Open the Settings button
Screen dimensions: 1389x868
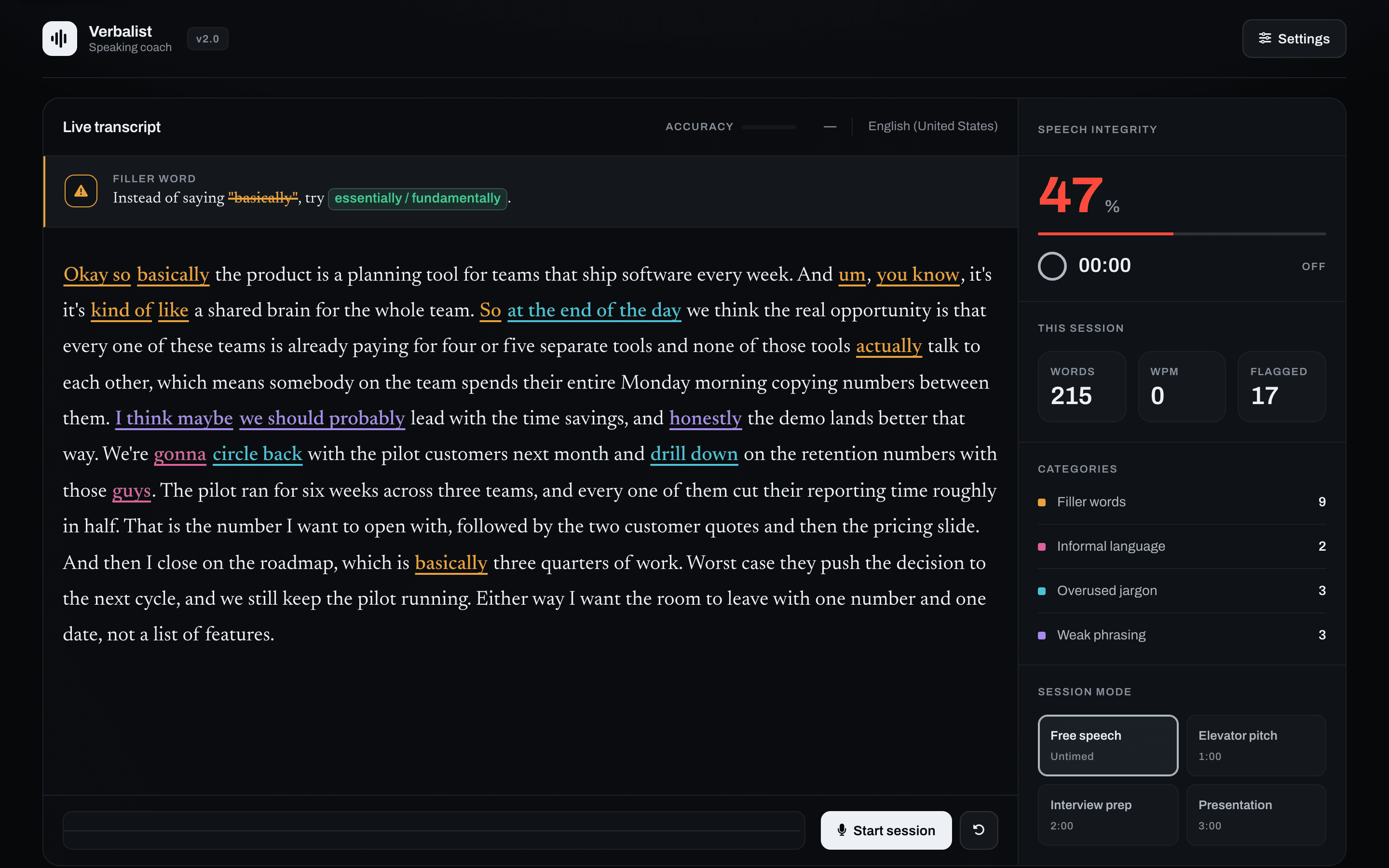click(1294, 39)
